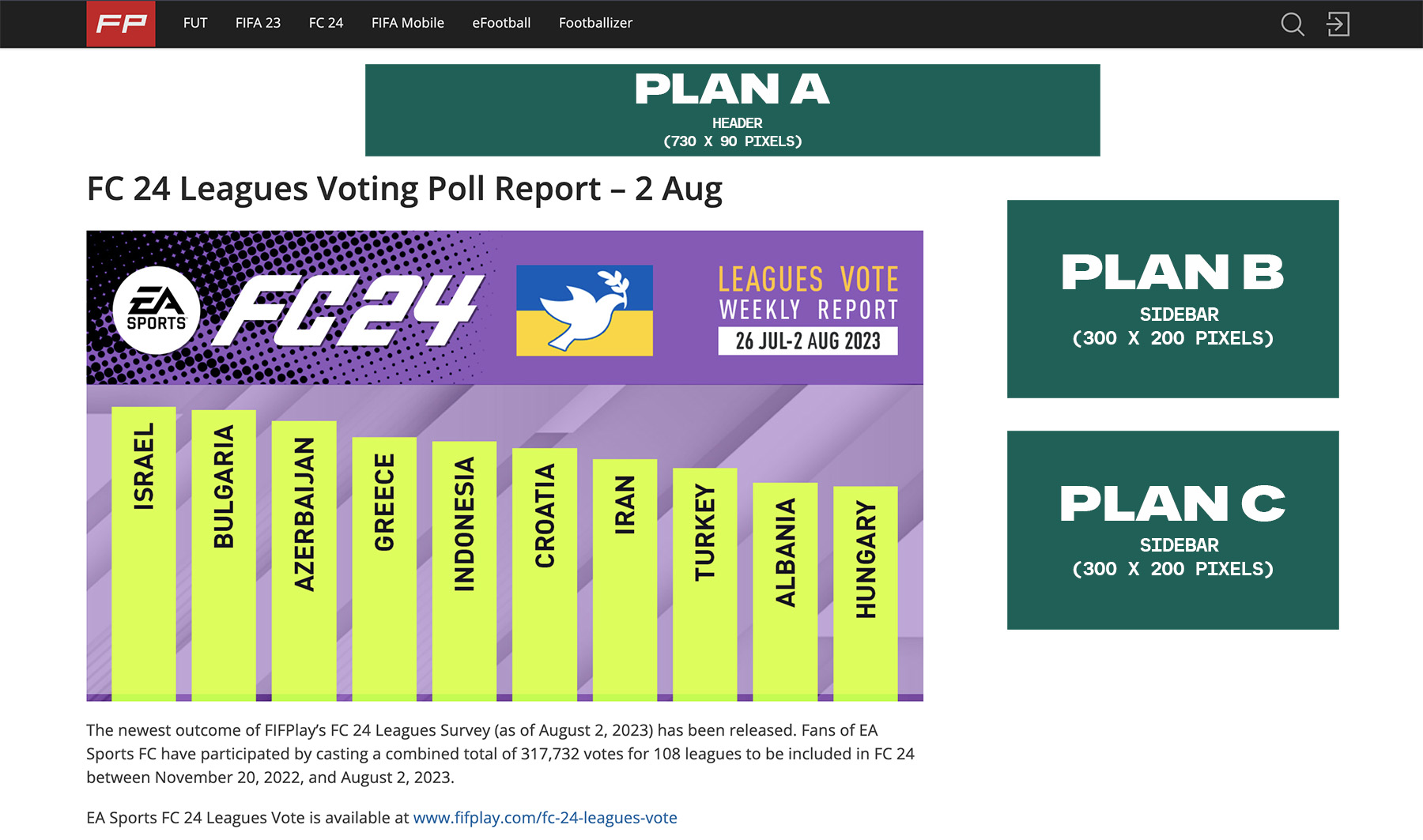Screen dimensions: 1423x840
Task: Navigate to Footballizer
Action: (x=595, y=23)
